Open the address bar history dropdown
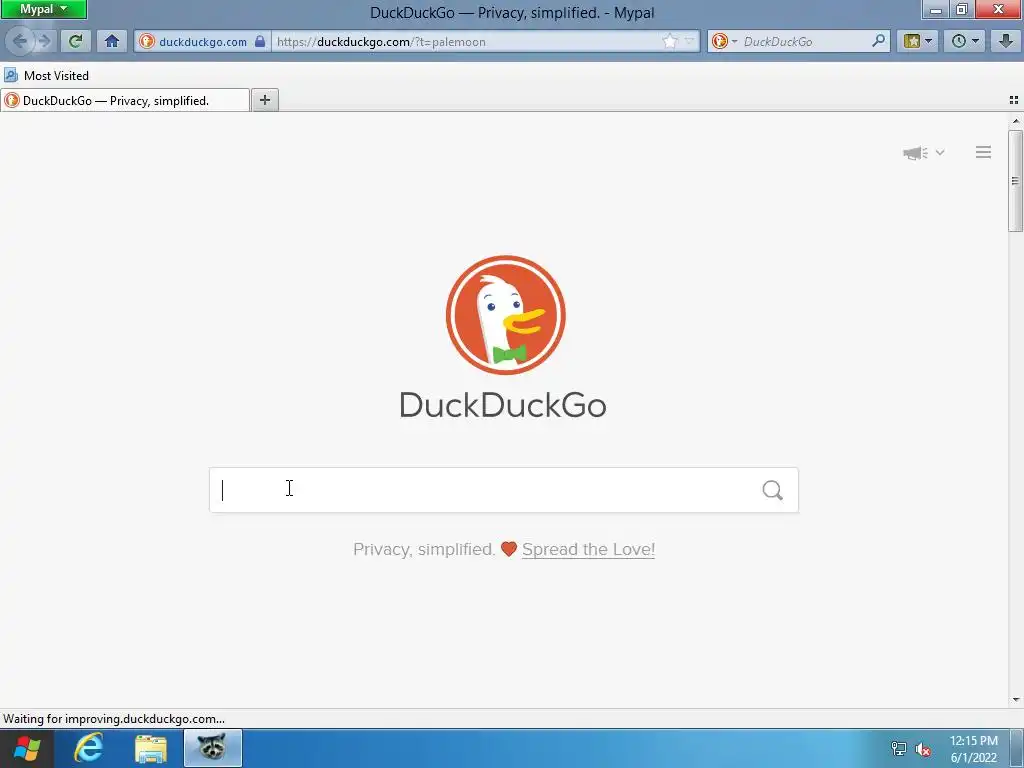The width and height of the screenshot is (1024, 768). click(x=689, y=41)
